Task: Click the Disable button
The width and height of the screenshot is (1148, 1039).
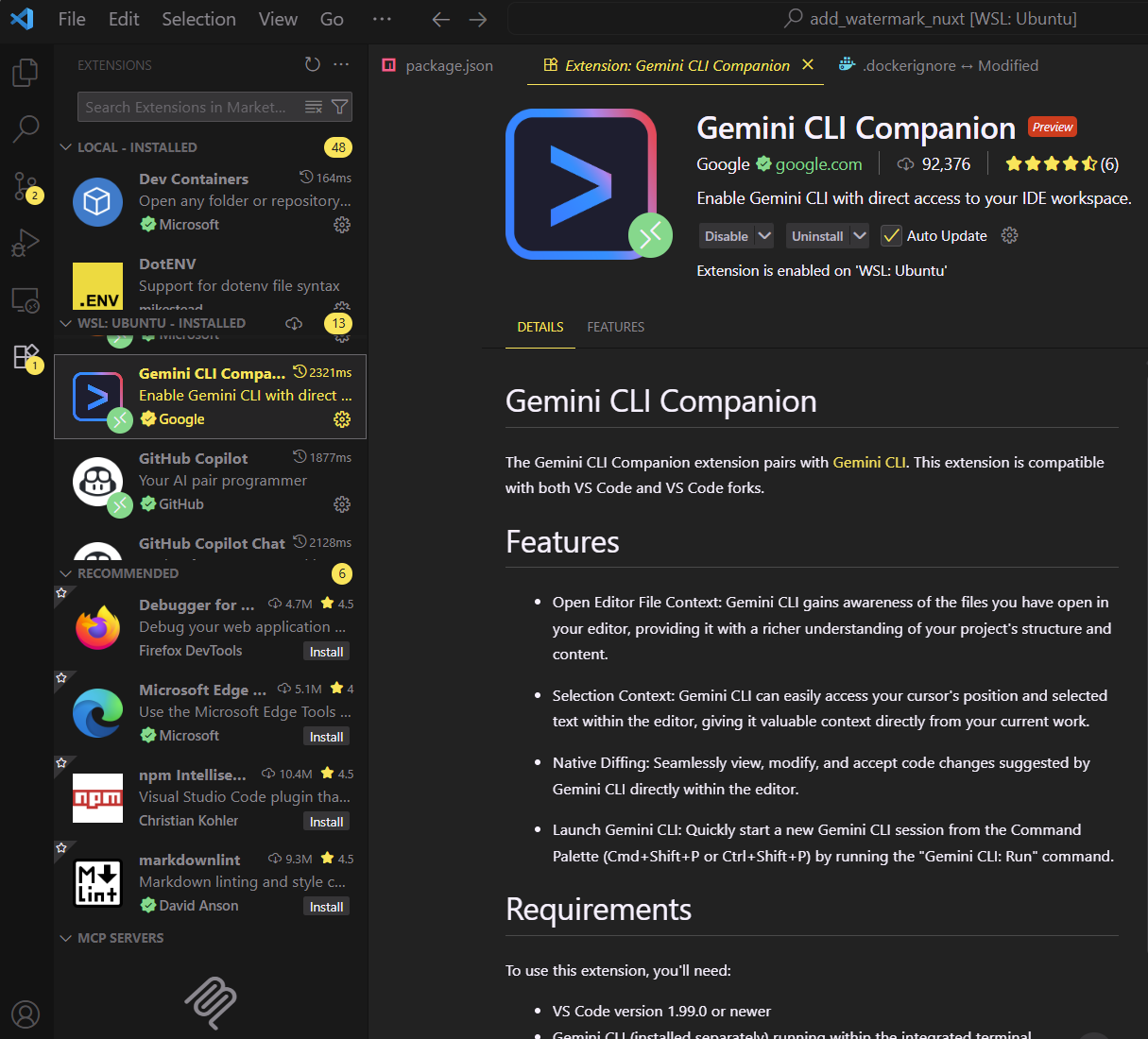Action: click(x=727, y=236)
